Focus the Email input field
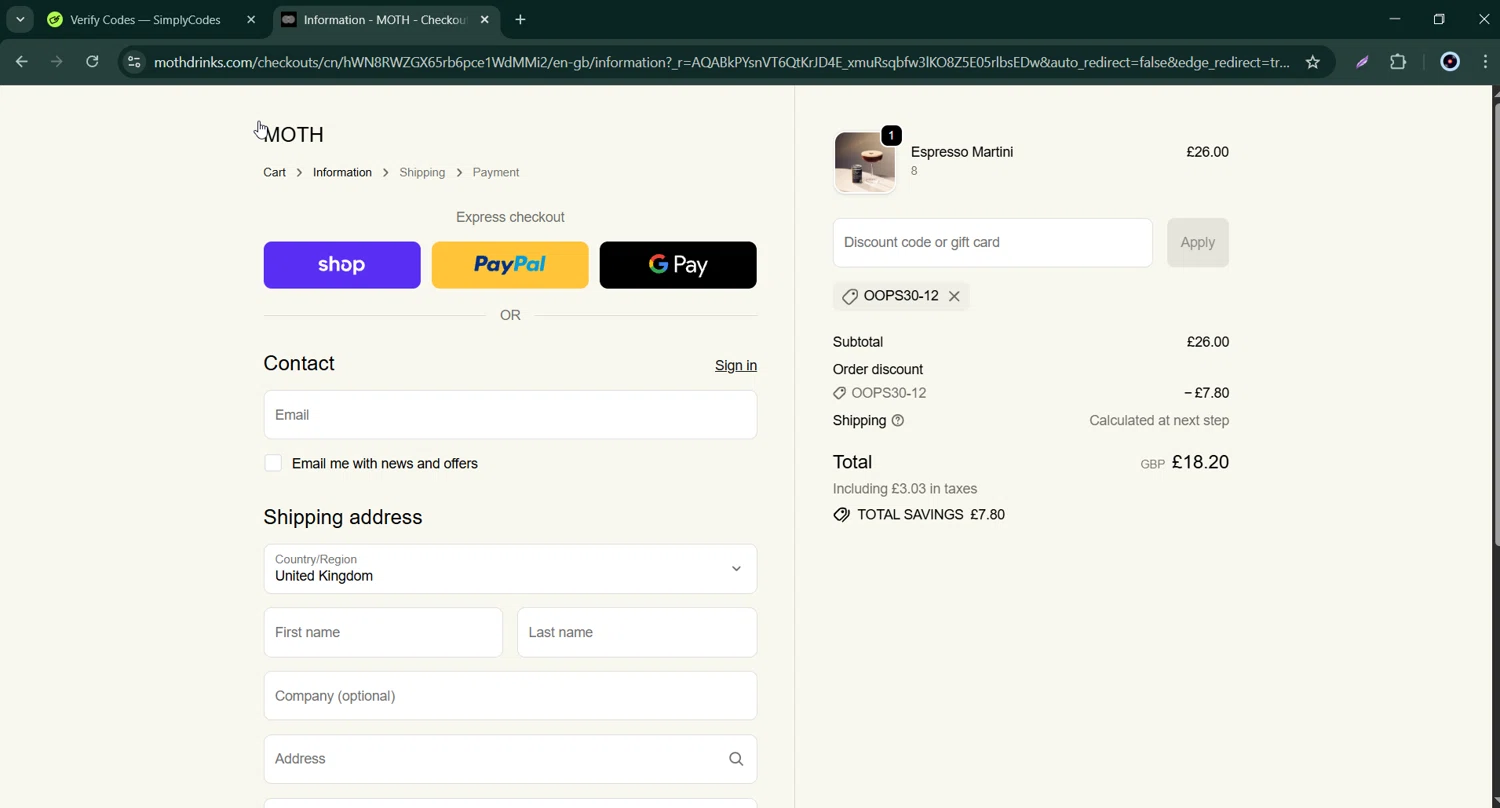The width and height of the screenshot is (1500, 808). 510,415
